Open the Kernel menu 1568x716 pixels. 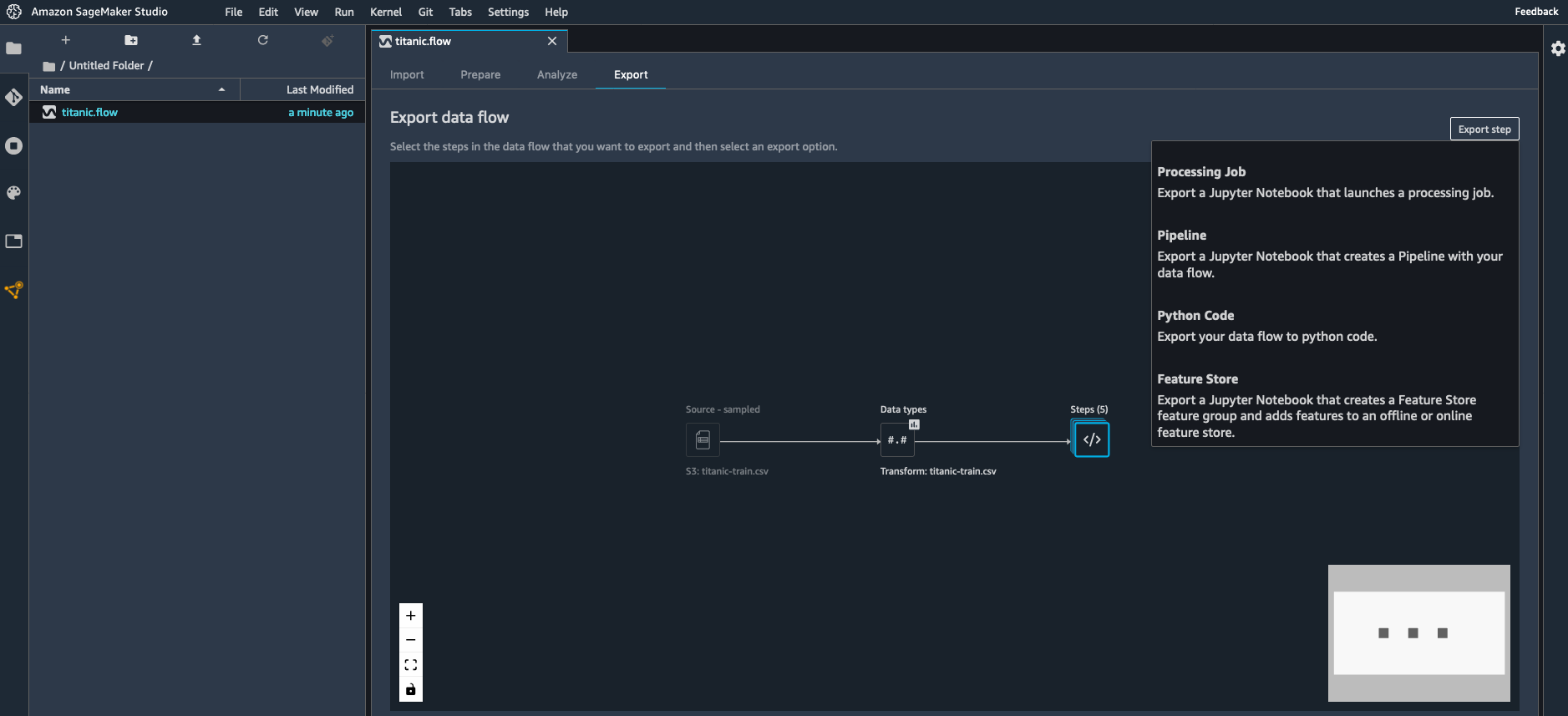(x=386, y=12)
